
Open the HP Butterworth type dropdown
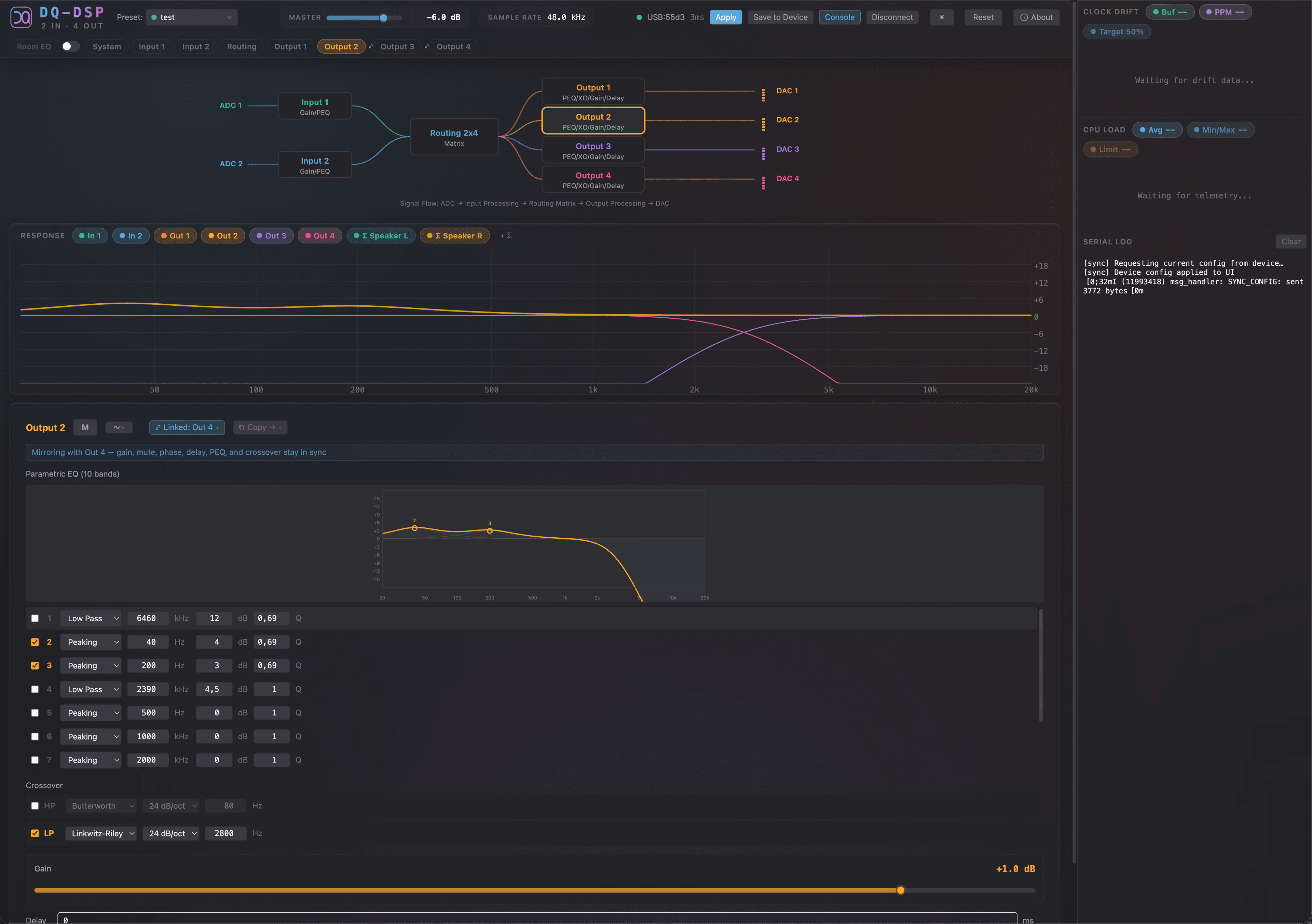coord(101,806)
